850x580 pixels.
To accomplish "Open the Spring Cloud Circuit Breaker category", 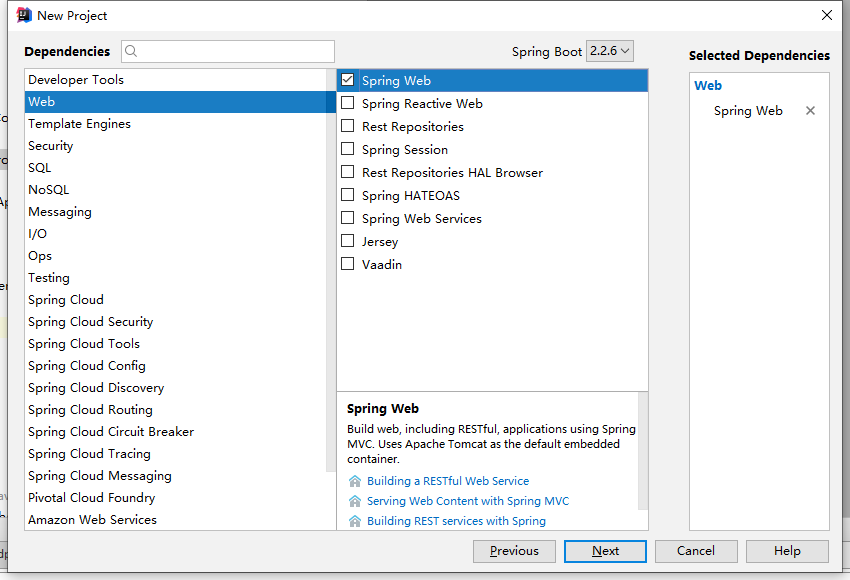I will 176,431.
